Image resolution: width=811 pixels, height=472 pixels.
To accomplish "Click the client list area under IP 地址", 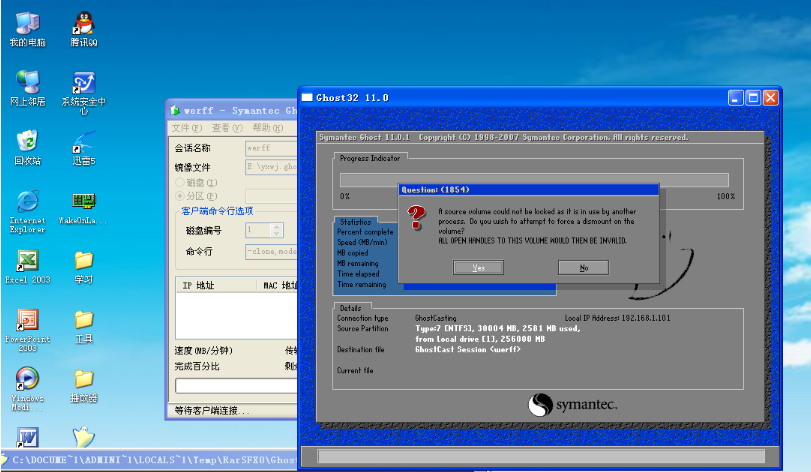I will coord(237,315).
